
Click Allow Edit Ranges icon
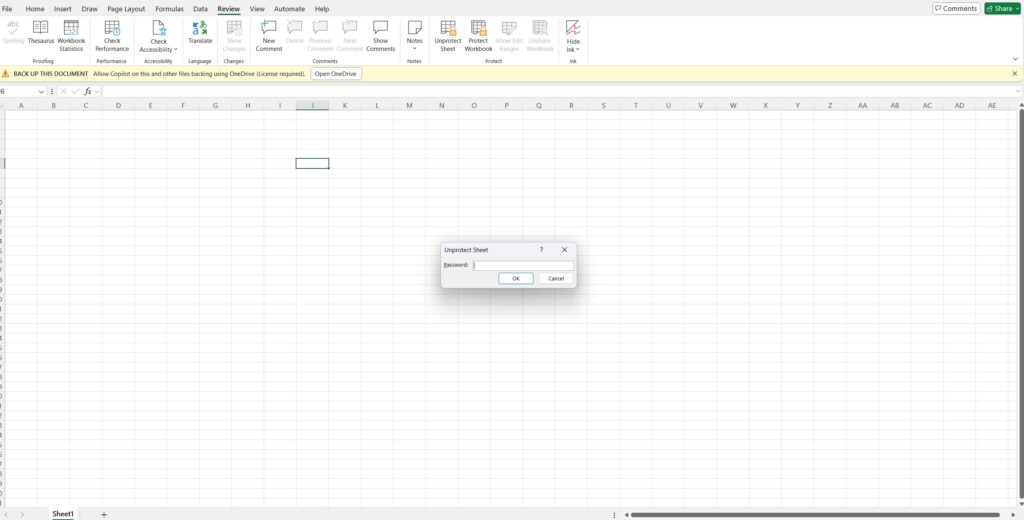(x=509, y=27)
